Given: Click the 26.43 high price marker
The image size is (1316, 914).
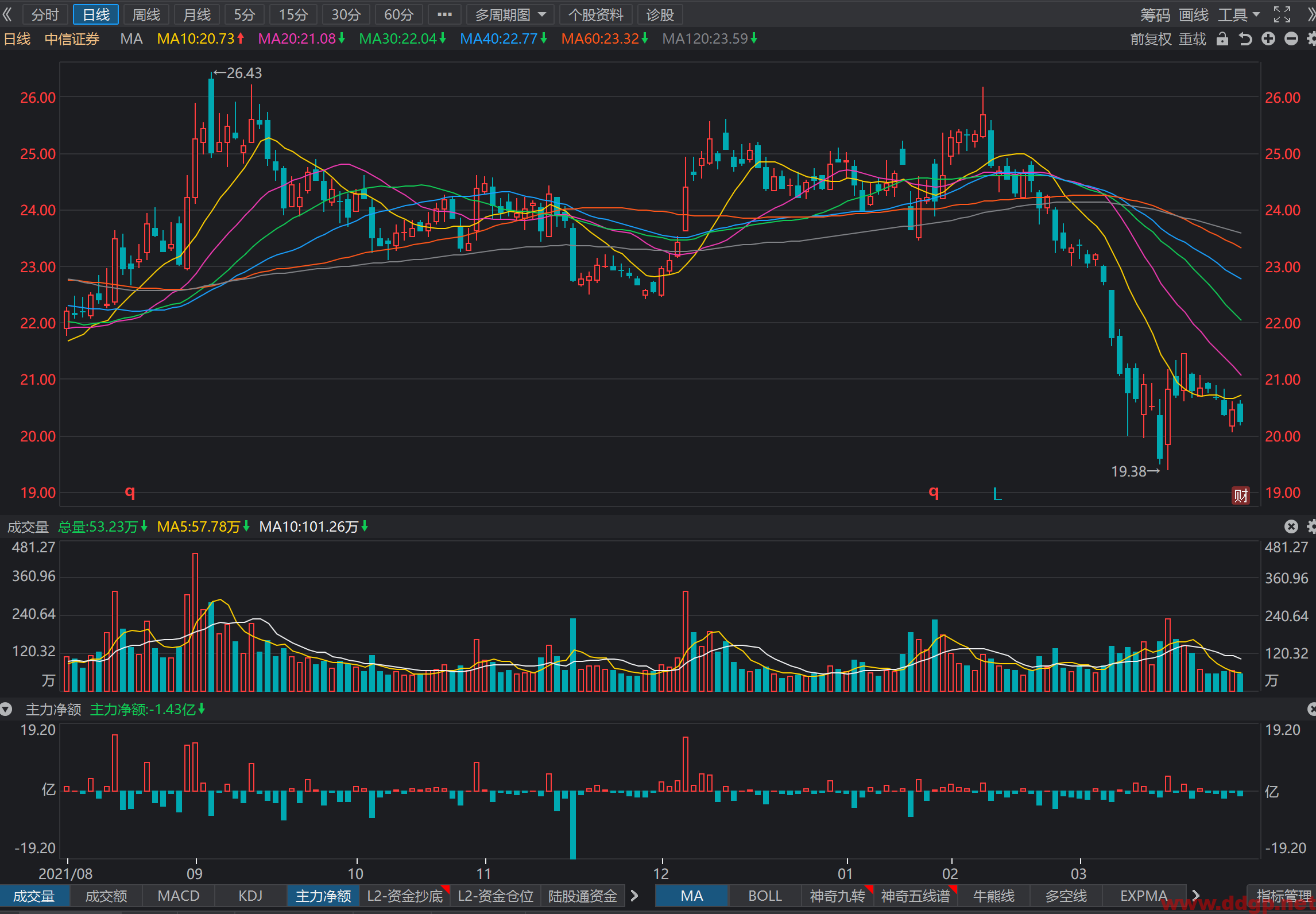Looking at the screenshot, I should (238, 73).
